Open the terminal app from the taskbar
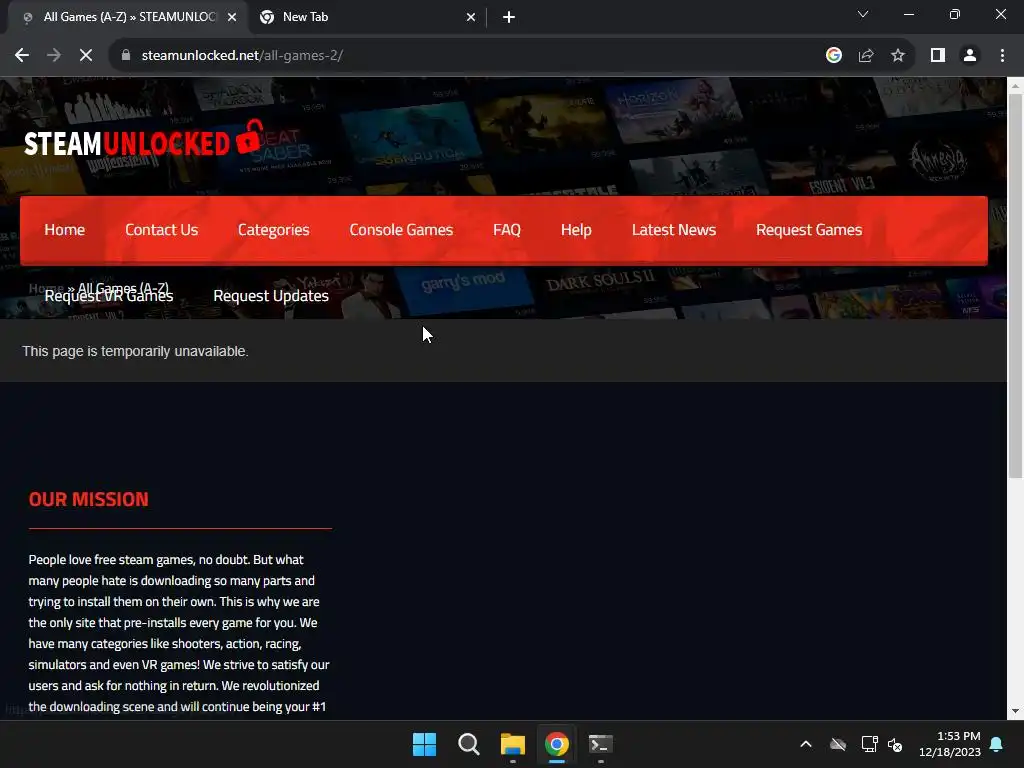Image resolution: width=1024 pixels, height=768 pixels. (601, 744)
